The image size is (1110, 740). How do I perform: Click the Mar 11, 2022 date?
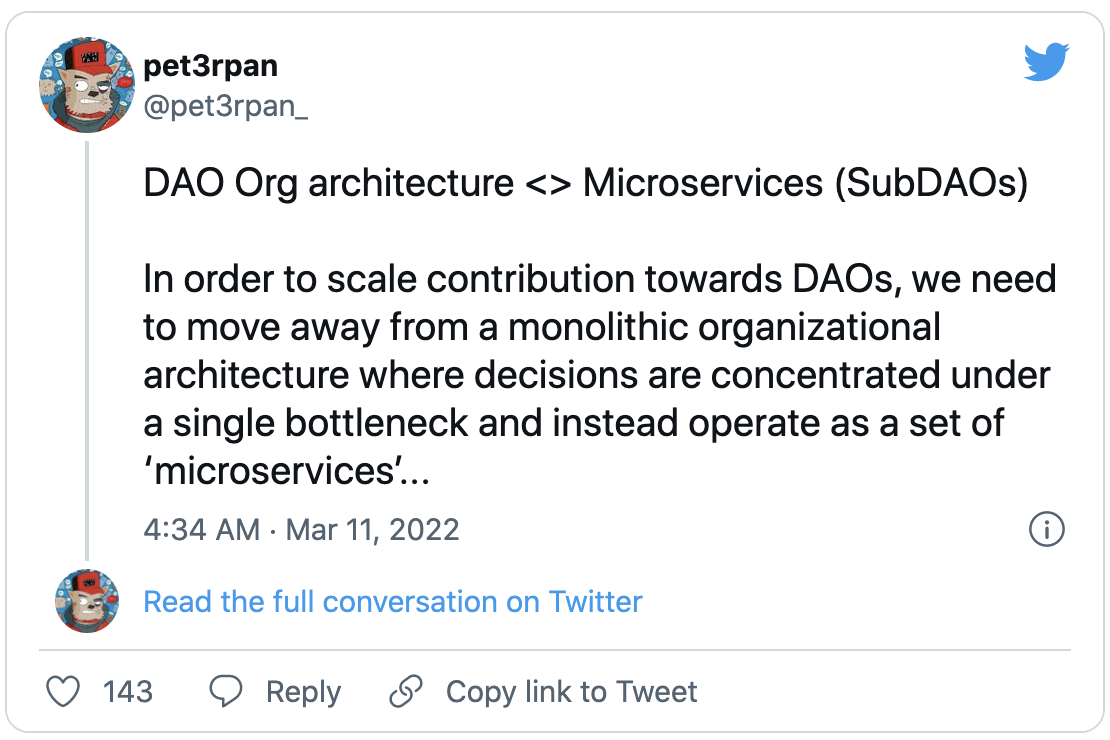point(372,529)
